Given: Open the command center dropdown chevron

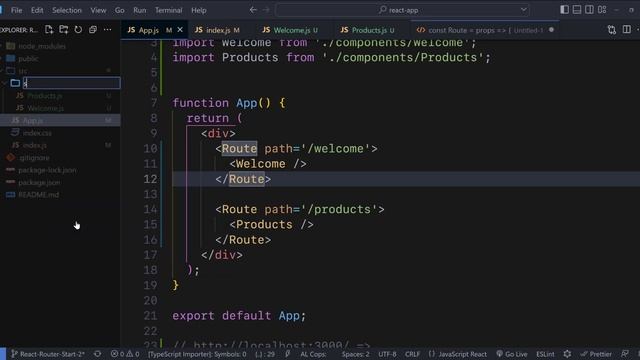Looking at the screenshot, I should point(524,10).
